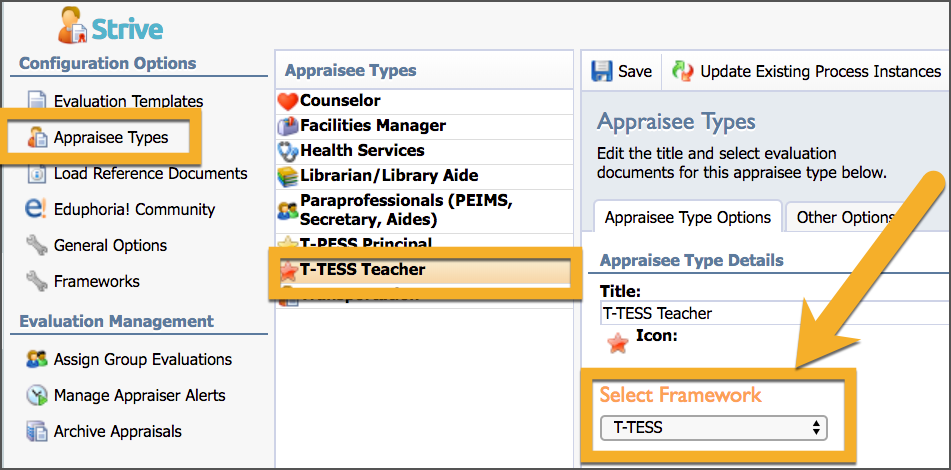Click the Frameworks wrench icon
Viewport: 951px width, 470px height.
(36, 281)
